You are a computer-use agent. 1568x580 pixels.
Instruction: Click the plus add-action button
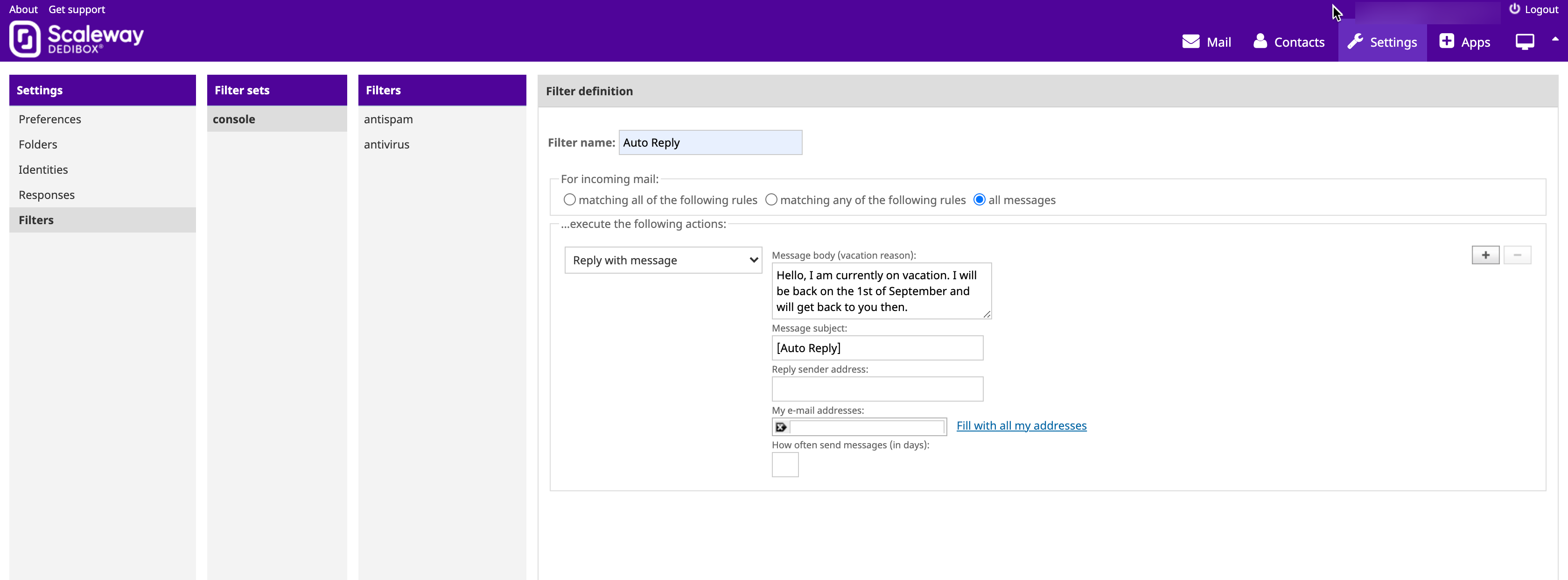(x=1485, y=255)
